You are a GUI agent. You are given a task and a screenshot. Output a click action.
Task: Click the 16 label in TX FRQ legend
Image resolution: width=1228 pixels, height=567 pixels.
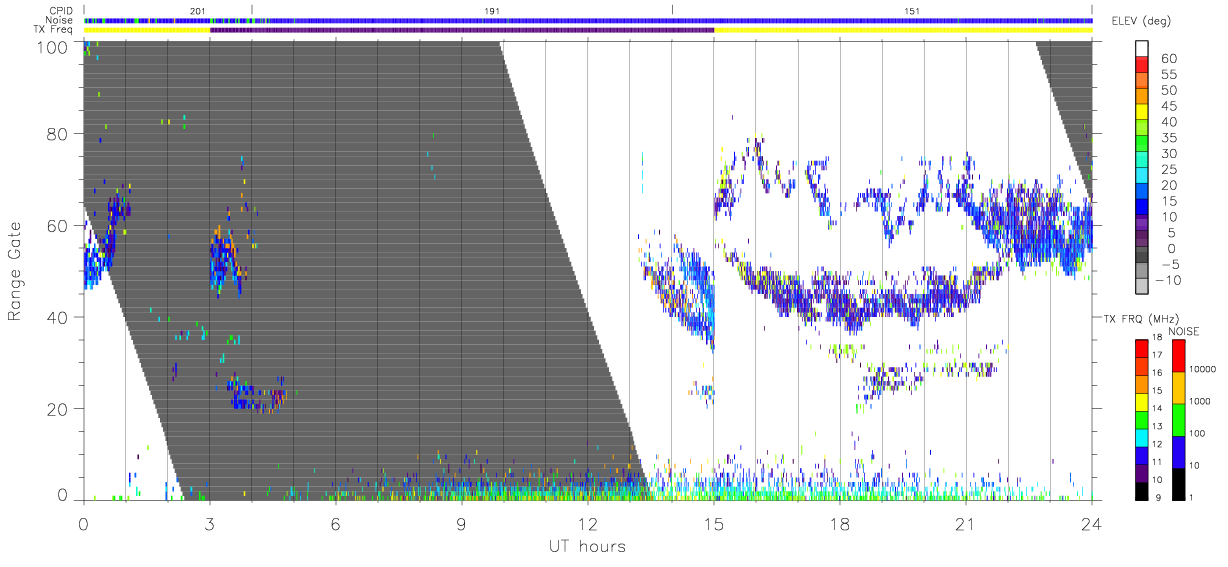pos(1159,373)
